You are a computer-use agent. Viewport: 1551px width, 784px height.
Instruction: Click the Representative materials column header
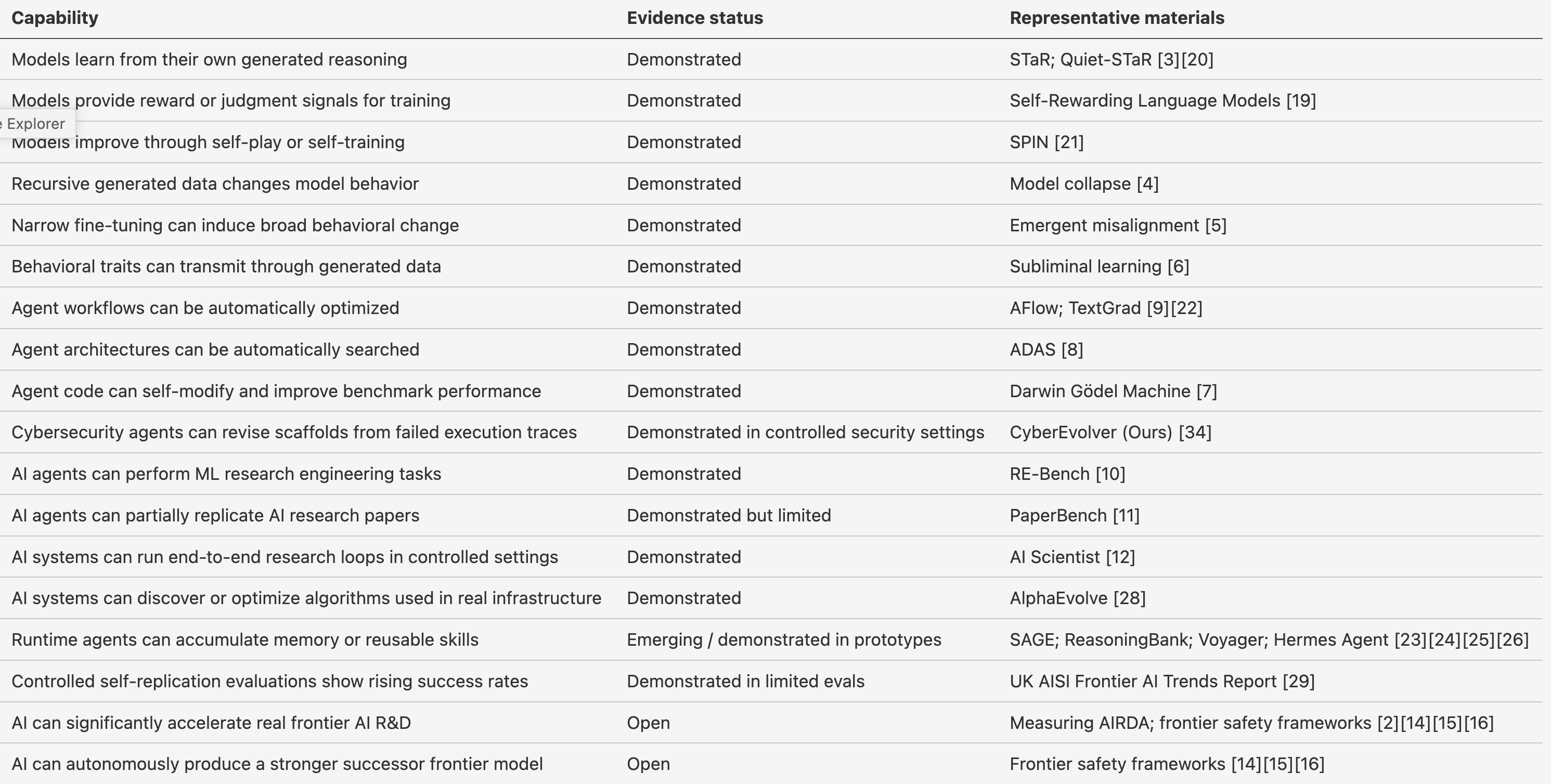pyautogui.click(x=1117, y=18)
